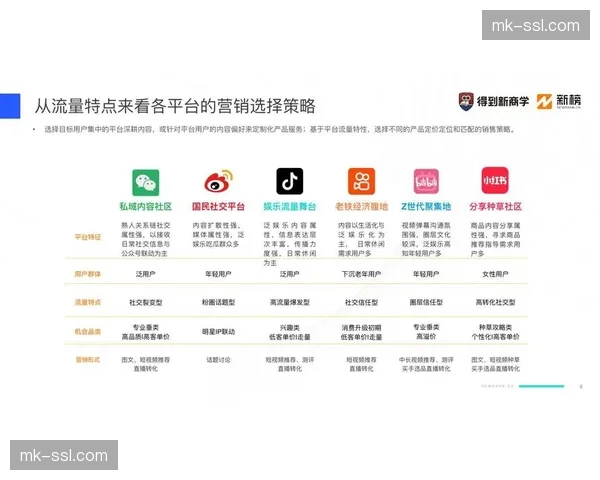600x480 pixels.
Task: Click the heading 国民社交平台
Action: (218, 207)
